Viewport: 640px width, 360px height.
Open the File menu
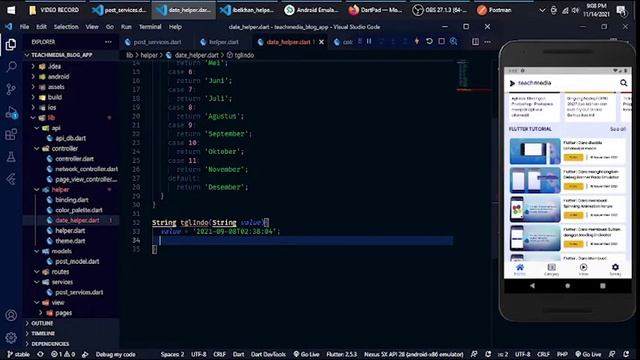pos(24,27)
